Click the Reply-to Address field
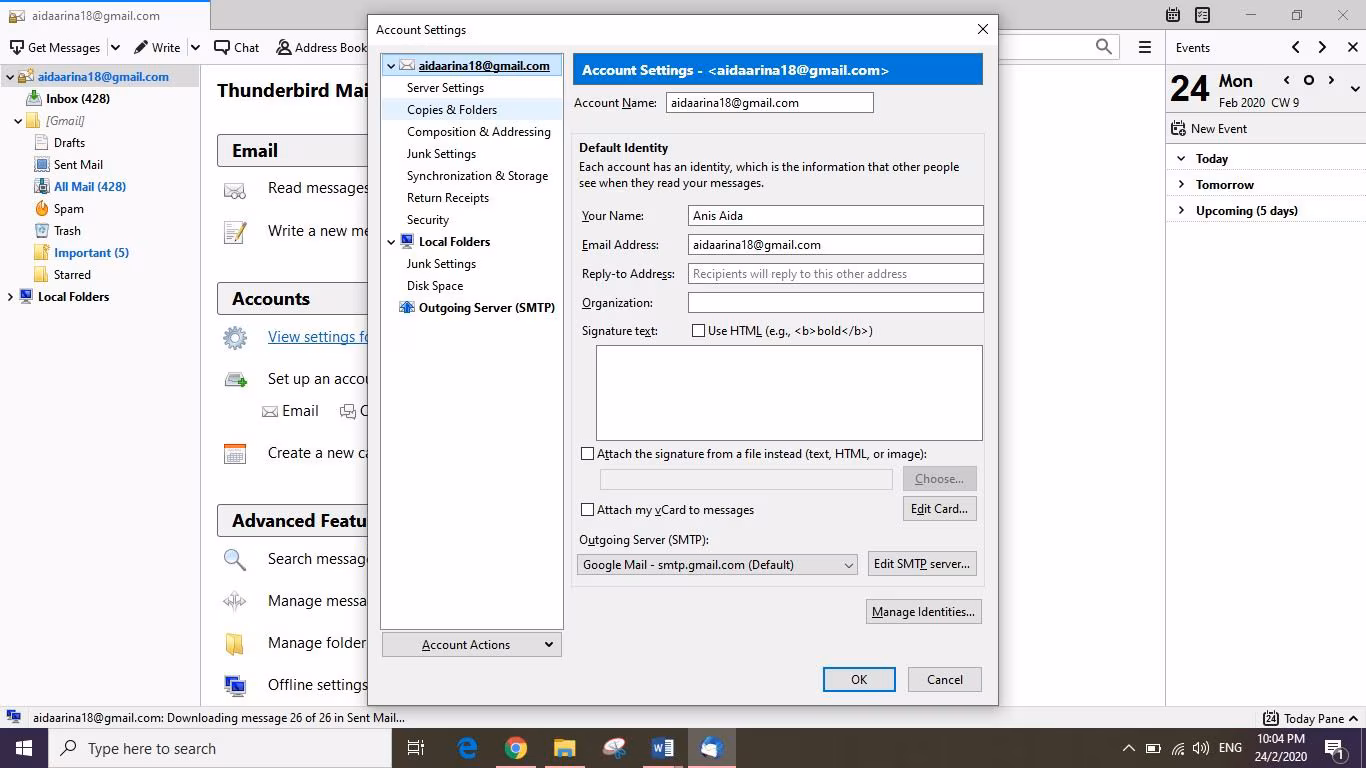 [836, 274]
